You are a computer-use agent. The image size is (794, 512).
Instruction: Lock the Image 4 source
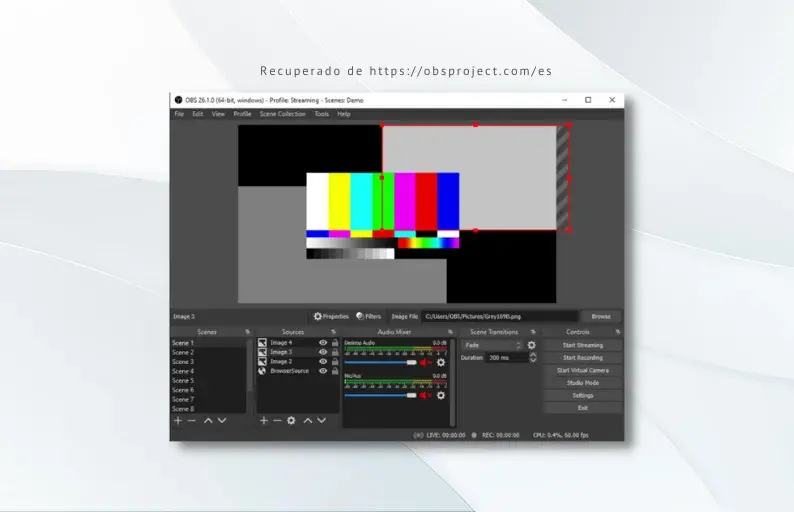pyautogui.click(x=335, y=343)
